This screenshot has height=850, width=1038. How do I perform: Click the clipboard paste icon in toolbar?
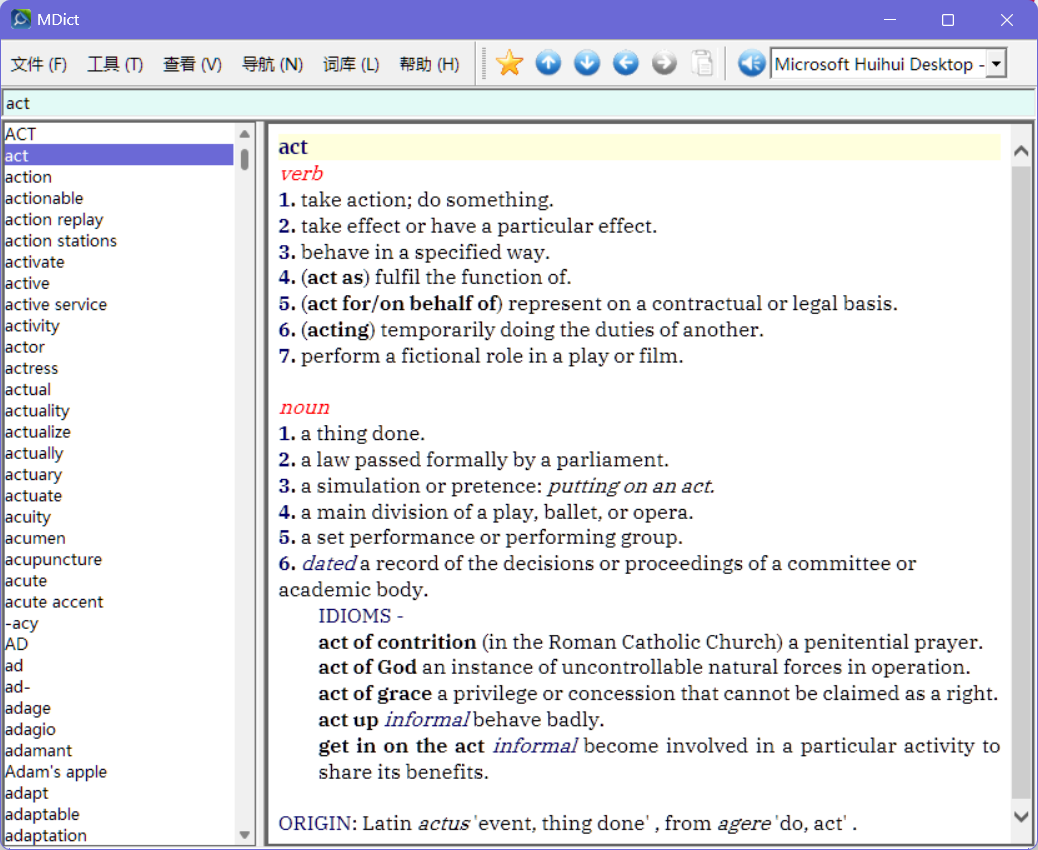[x=702, y=64]
